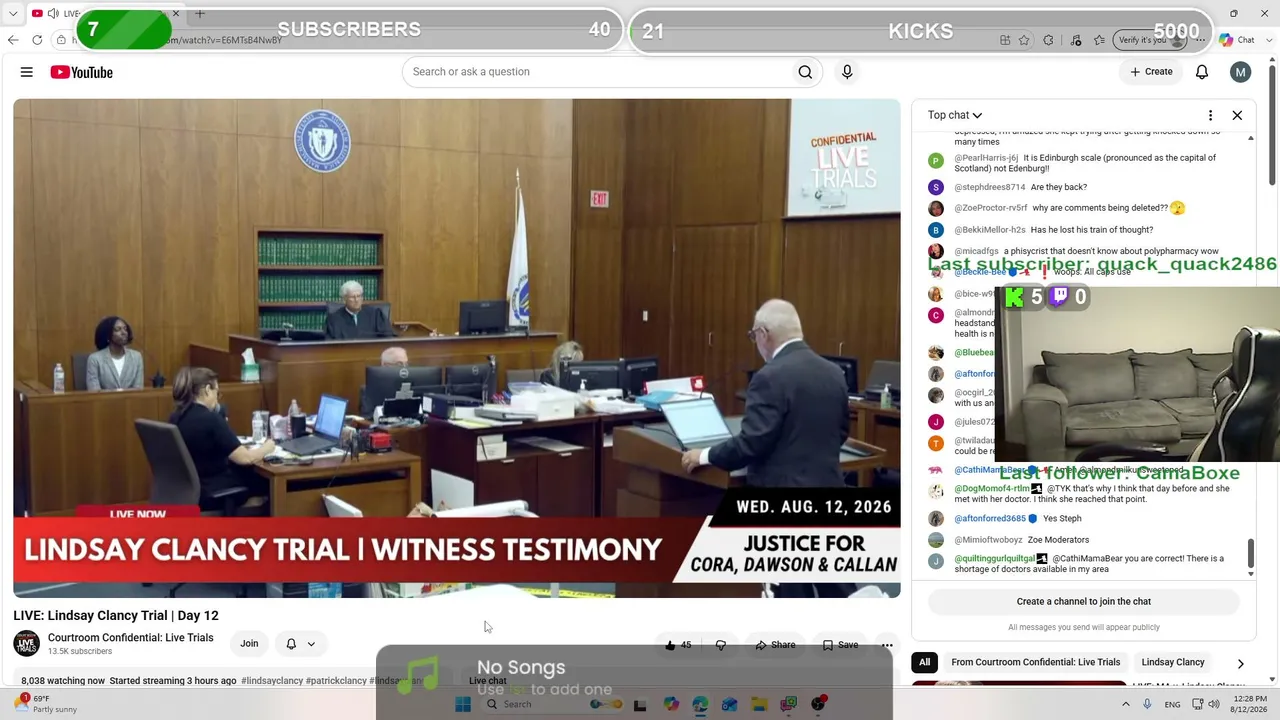Expand the Top chat mode dropdown
1280x720 pixels.
tap(955, 115)
